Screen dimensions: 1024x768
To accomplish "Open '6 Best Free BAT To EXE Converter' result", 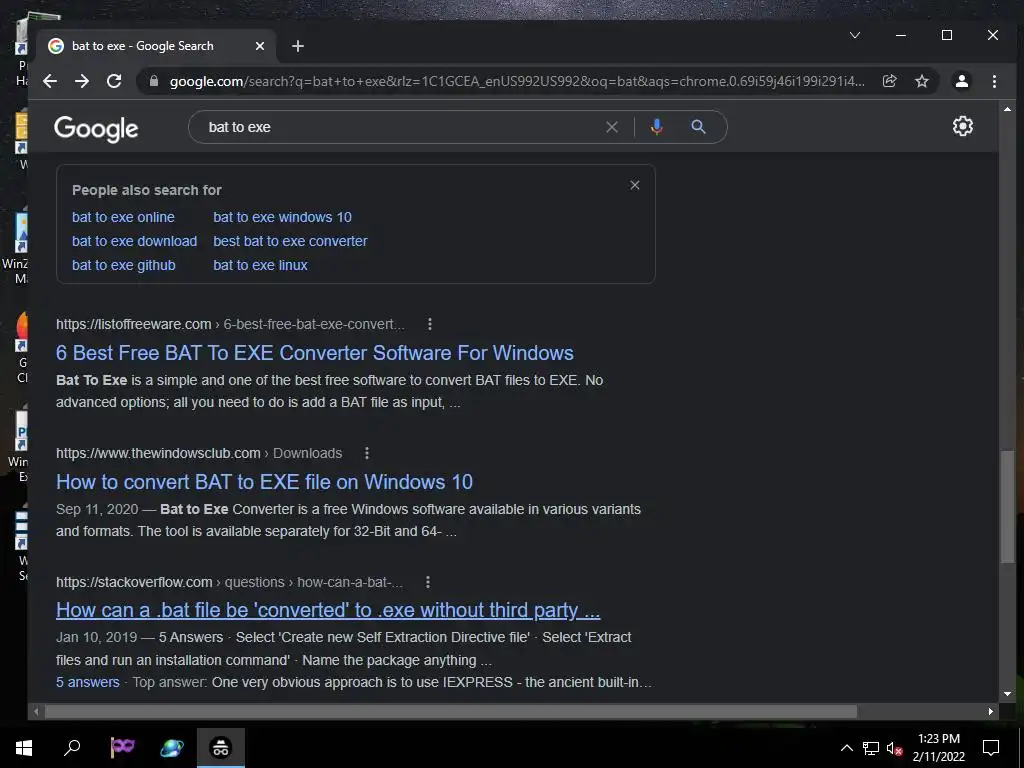I will click(315, 353).
